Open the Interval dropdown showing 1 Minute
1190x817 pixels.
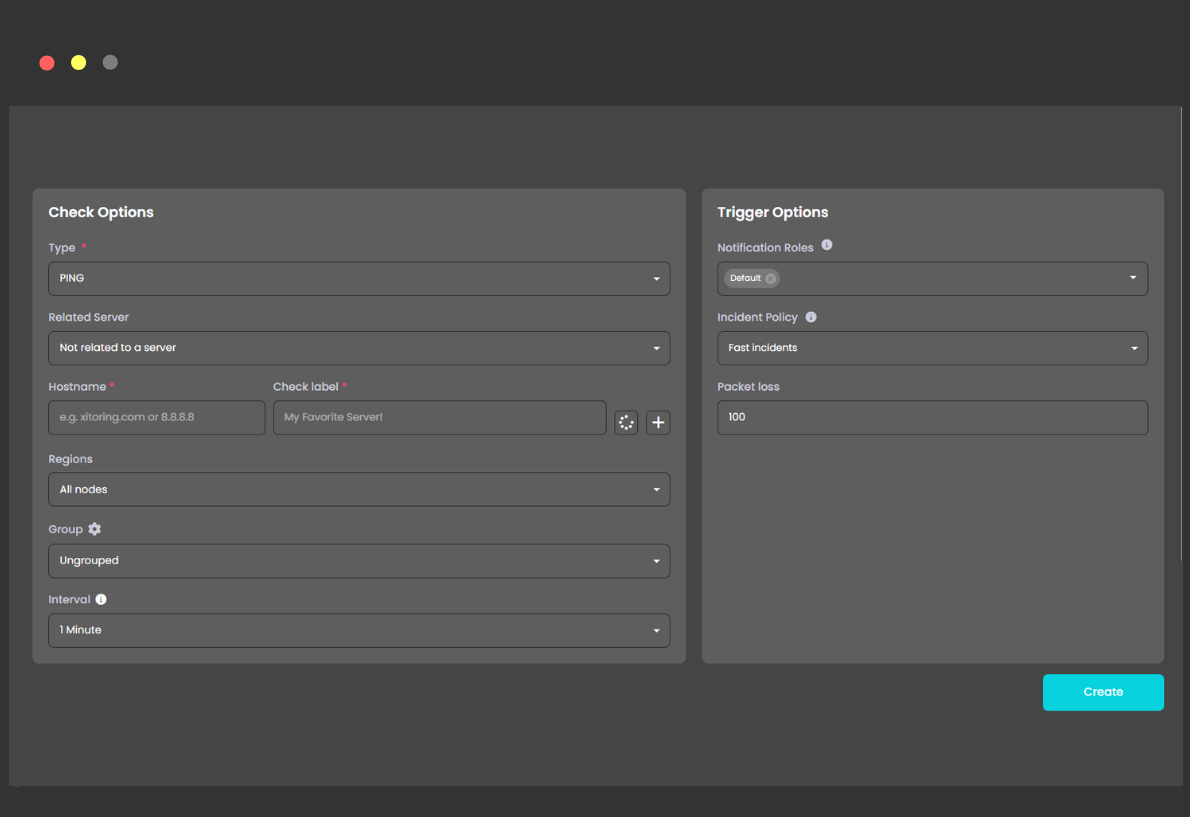tap(359, 630)
